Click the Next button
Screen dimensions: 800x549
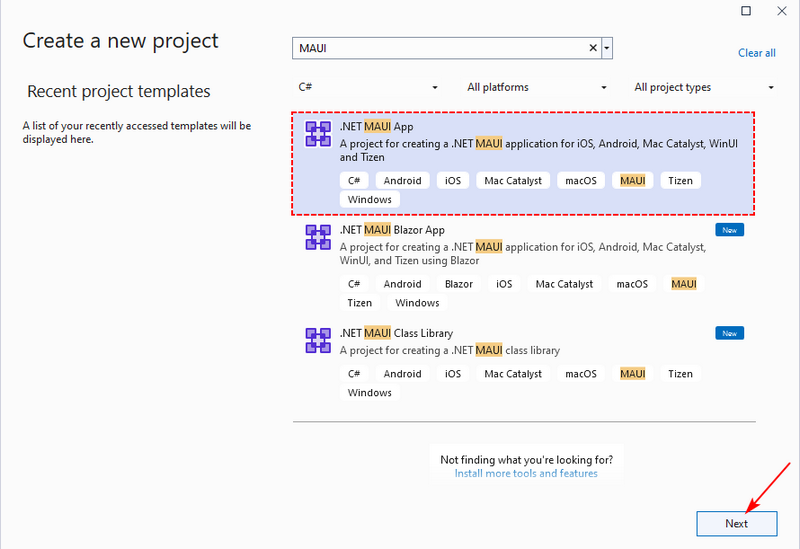[x=737, y=523]
